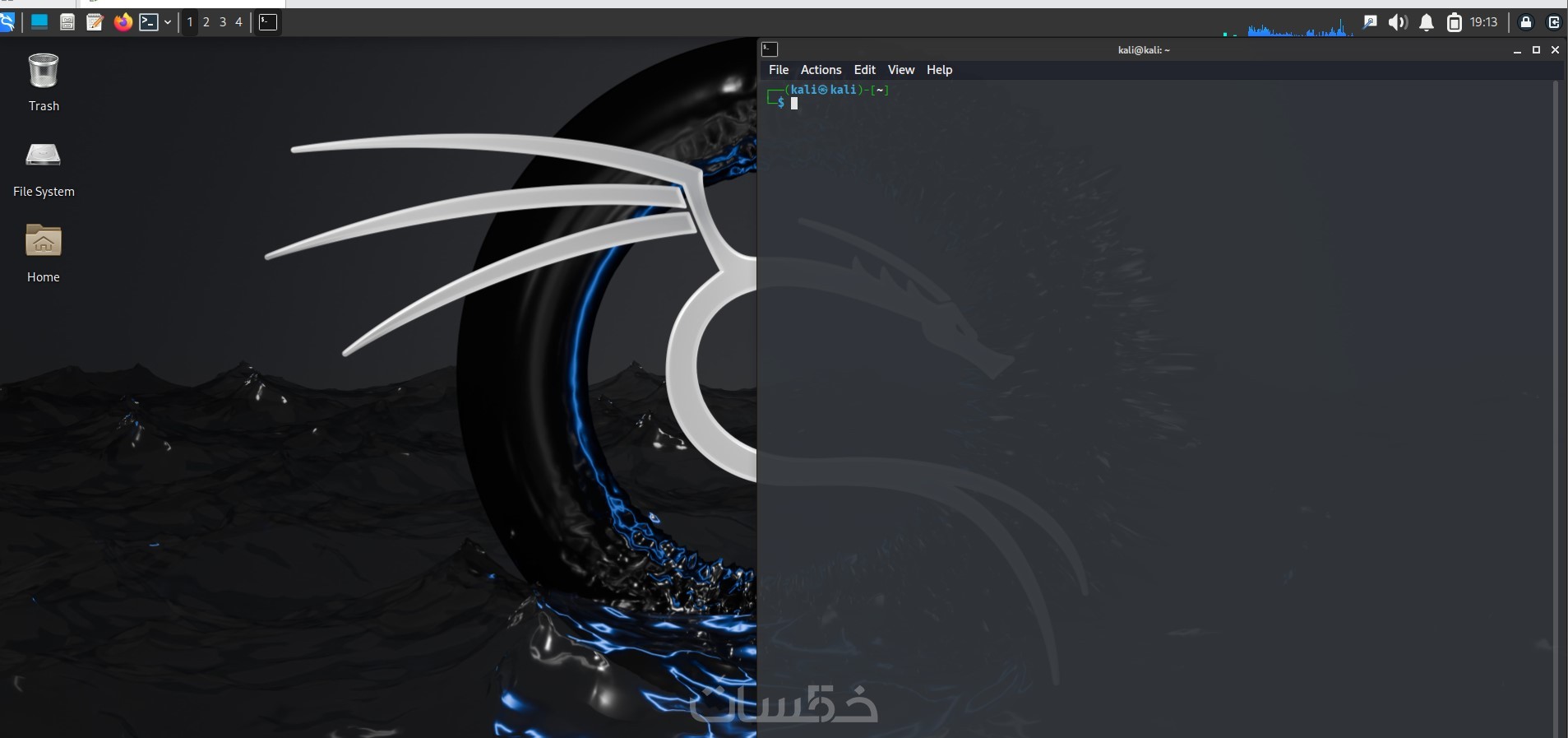Minimize the kali@kali terminal window

tap(1518, 50)
